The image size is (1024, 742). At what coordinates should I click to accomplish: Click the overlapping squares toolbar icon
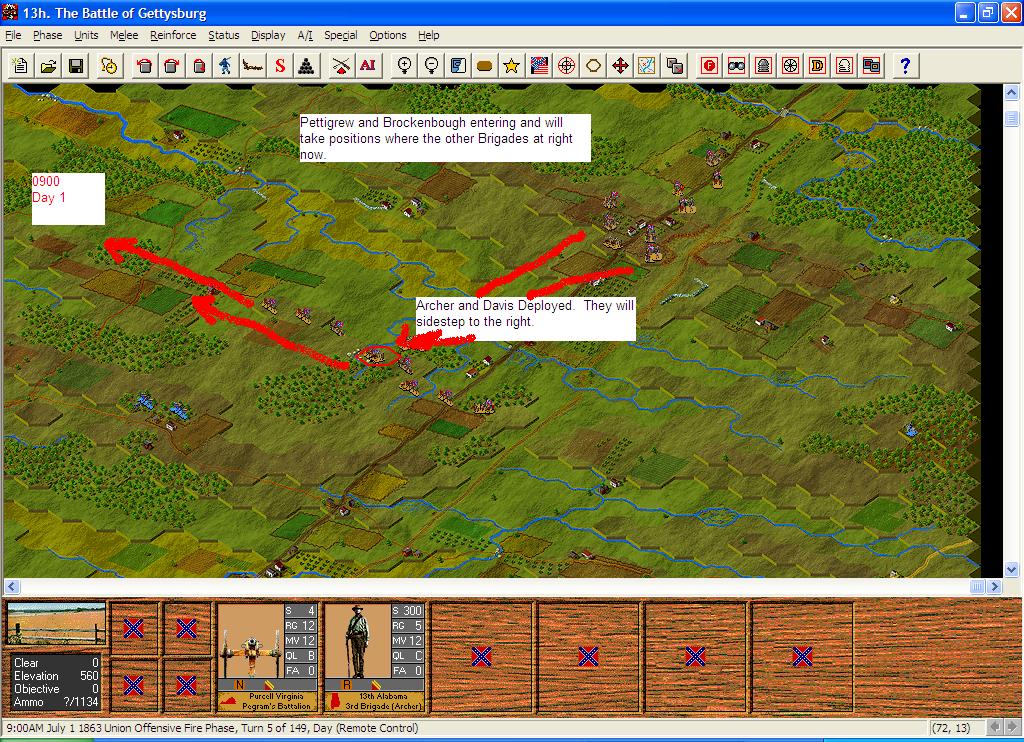675,65
